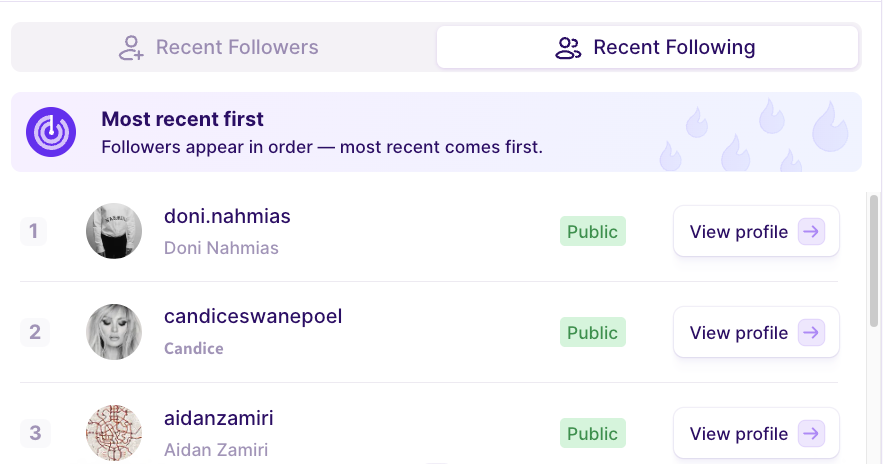Click the people icon beside Recent Following
883x464 pixels.
[568, 48]
